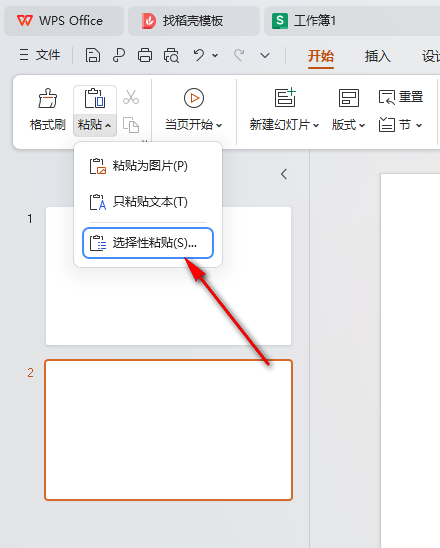Select slide 2 thumbnail in panel
Screen dimensions: 440x548
click(x=168, y=430)
